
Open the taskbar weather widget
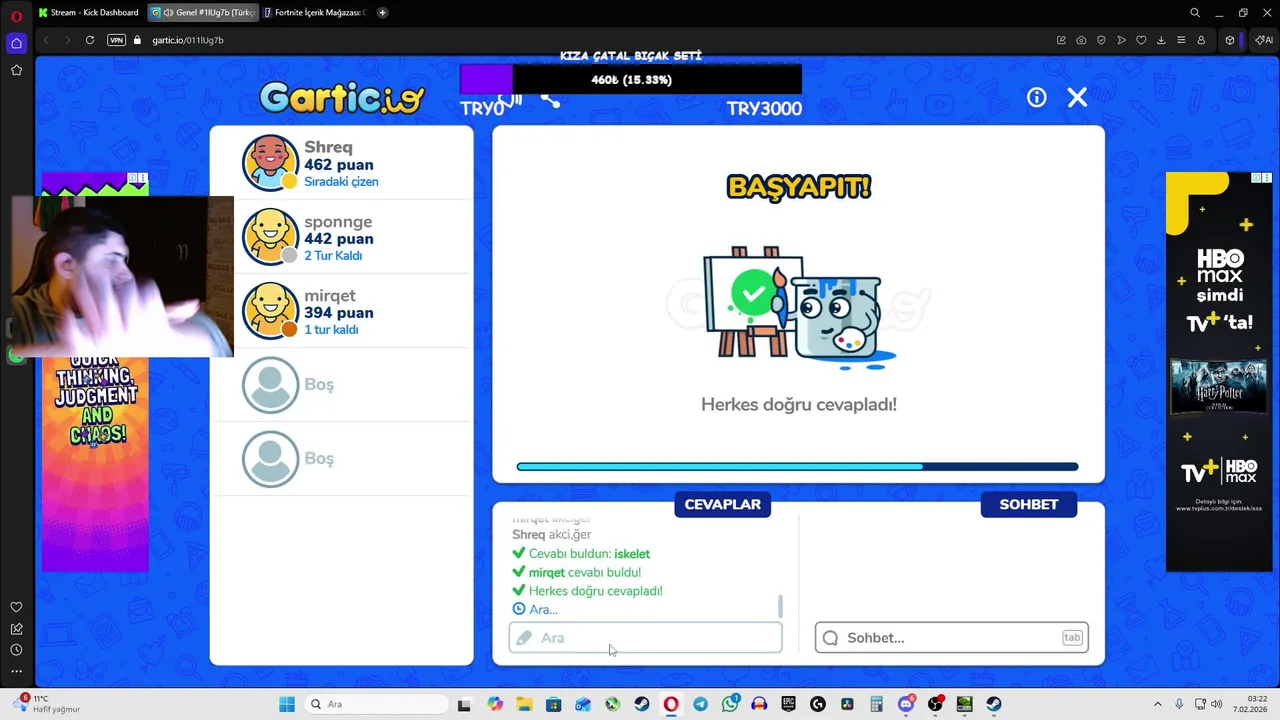47,704
